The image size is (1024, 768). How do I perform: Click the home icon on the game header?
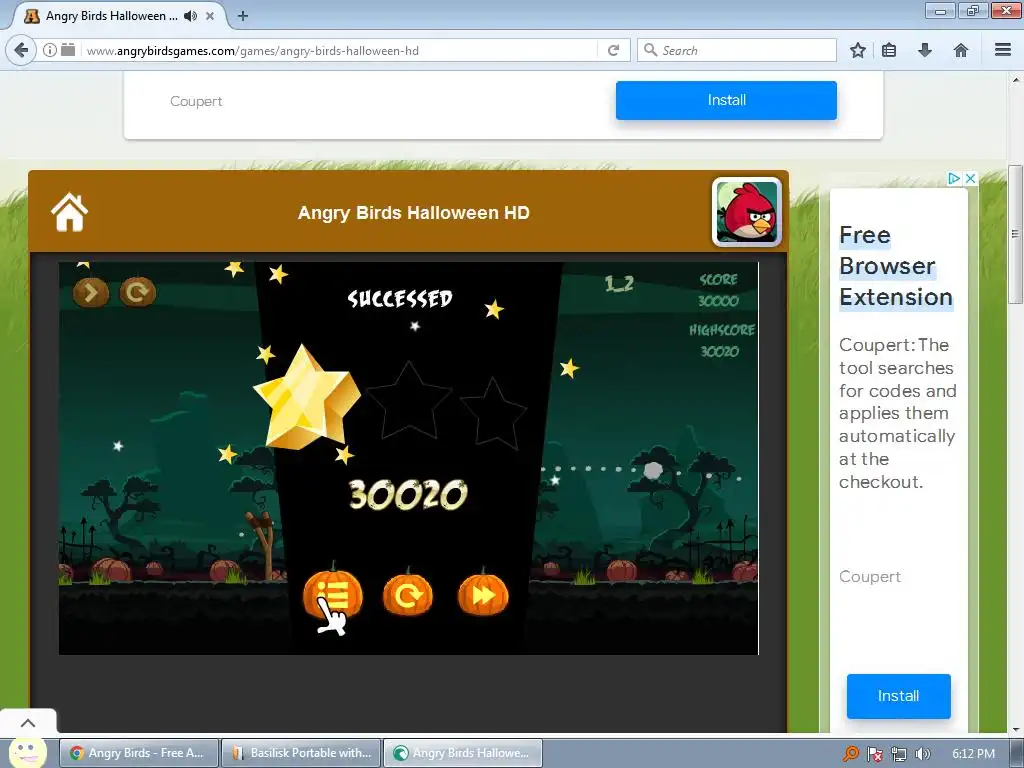click(x=69, y=212)
